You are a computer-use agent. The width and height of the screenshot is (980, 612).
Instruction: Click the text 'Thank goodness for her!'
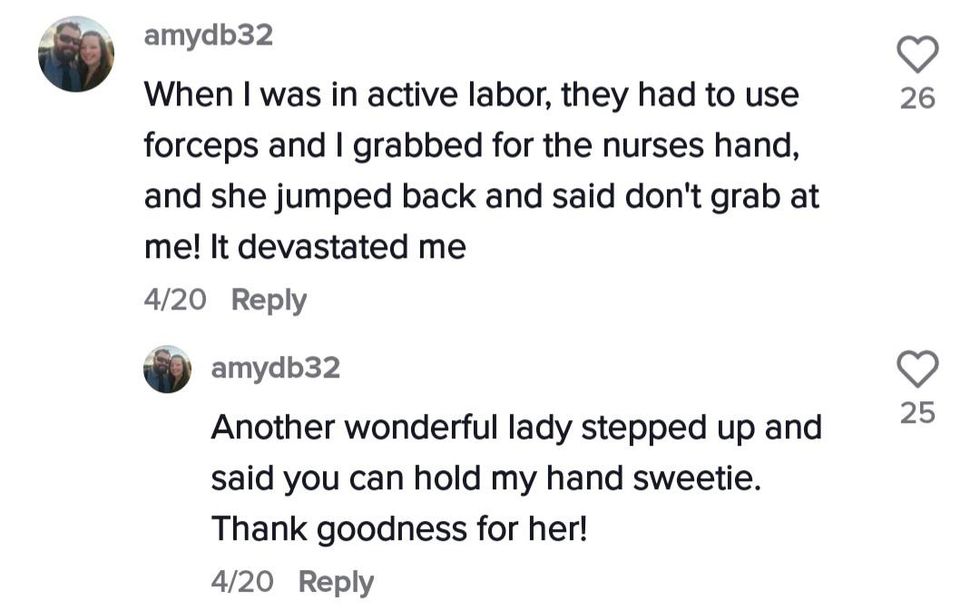point(397,530)
